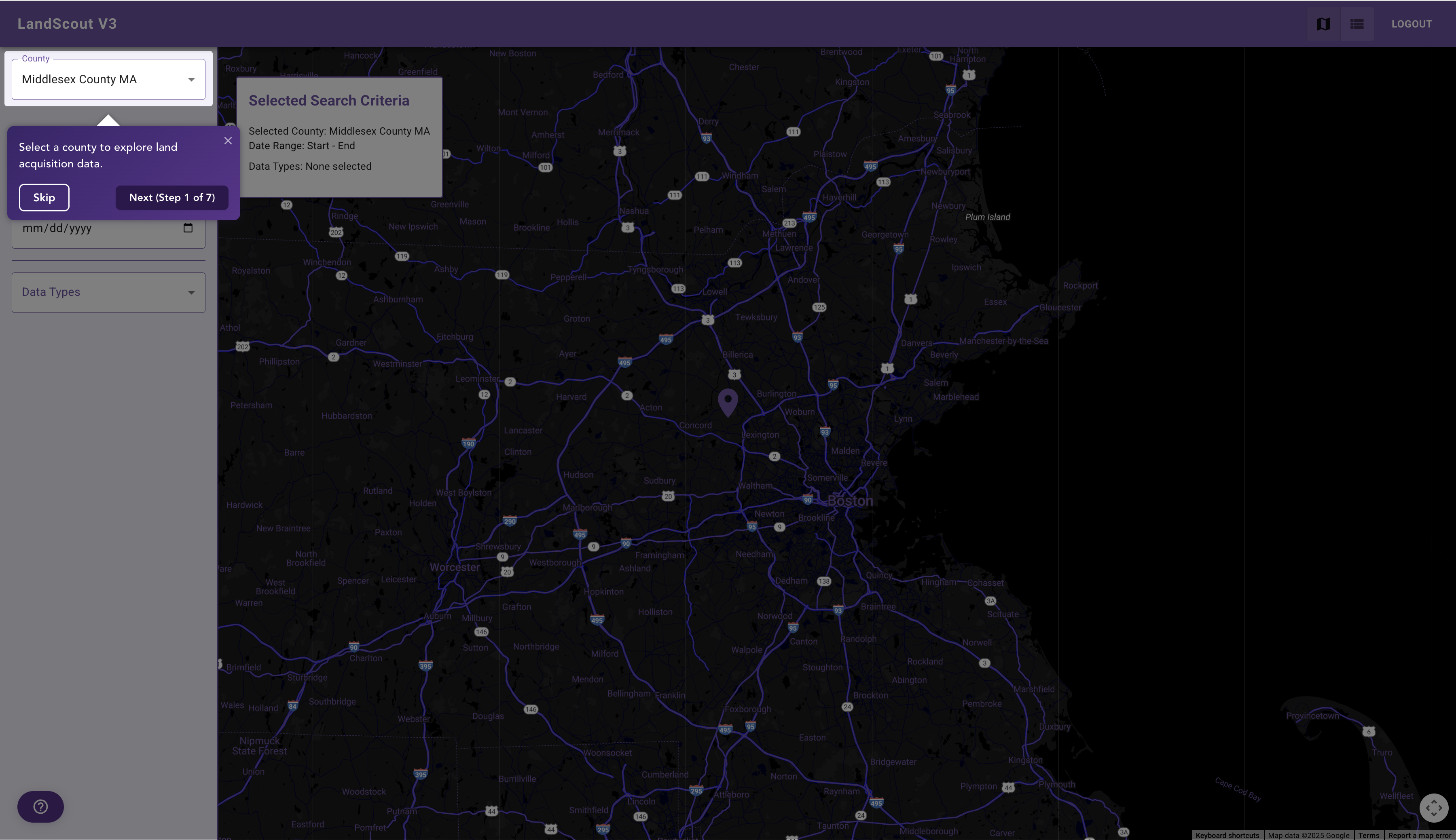The image size is (1456, 840).
Task: Click the LandScout V3 title
Action: click(x=67, y=24)
